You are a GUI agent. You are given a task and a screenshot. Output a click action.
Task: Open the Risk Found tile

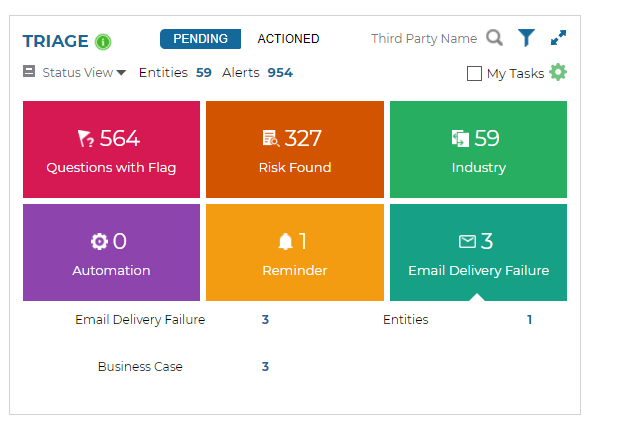pos(294,149)
